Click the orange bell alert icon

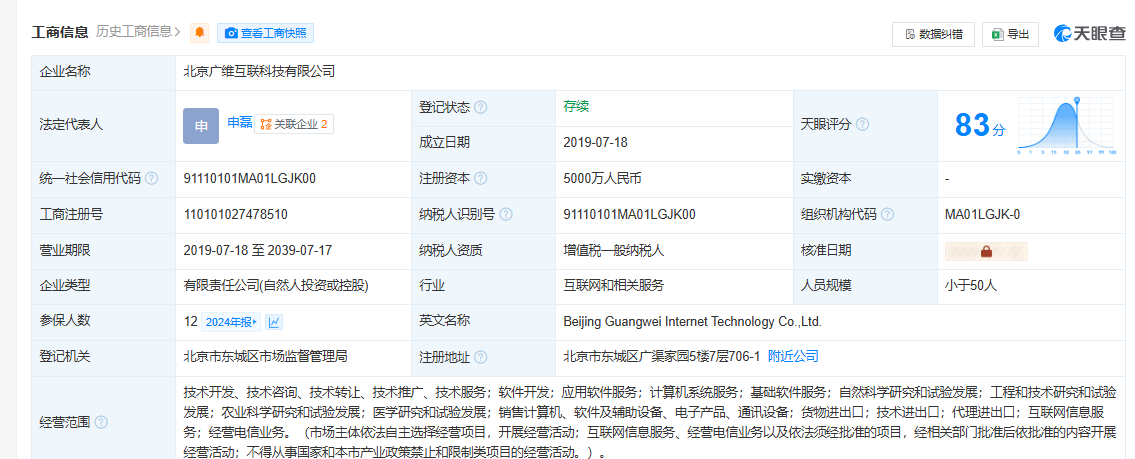pyautogui.click(x=199, y=33)
